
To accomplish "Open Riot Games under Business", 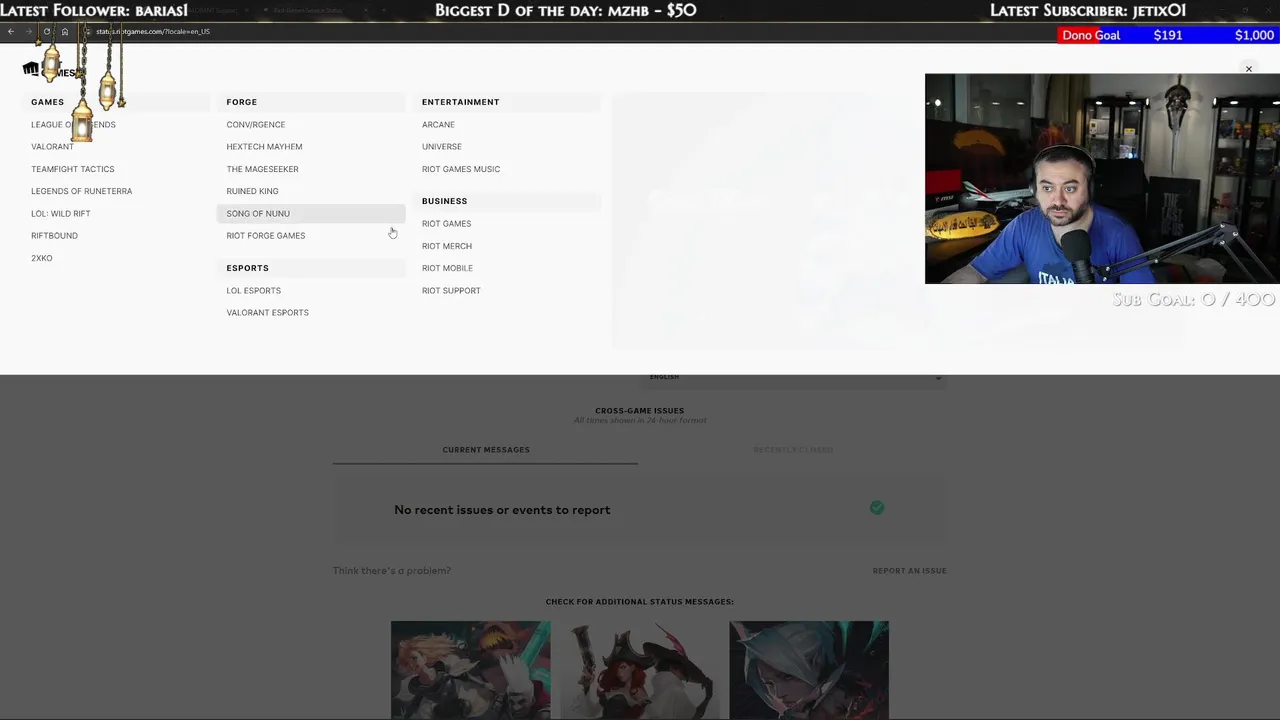I will click(x=446, y=224).
